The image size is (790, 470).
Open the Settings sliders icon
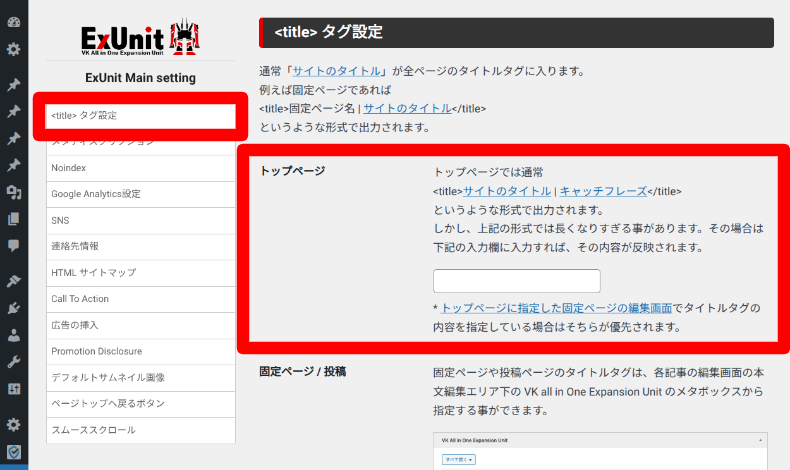click(x=14, y=388)
